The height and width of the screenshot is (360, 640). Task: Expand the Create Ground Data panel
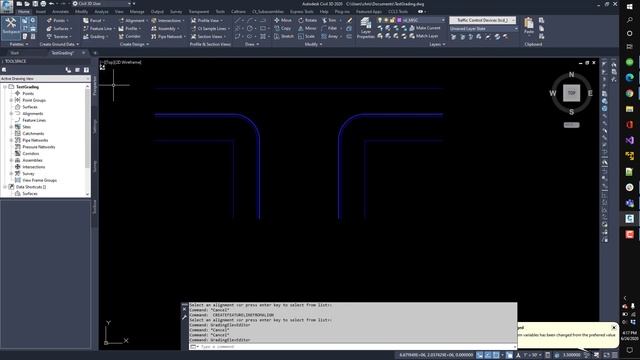pos(59,44)
